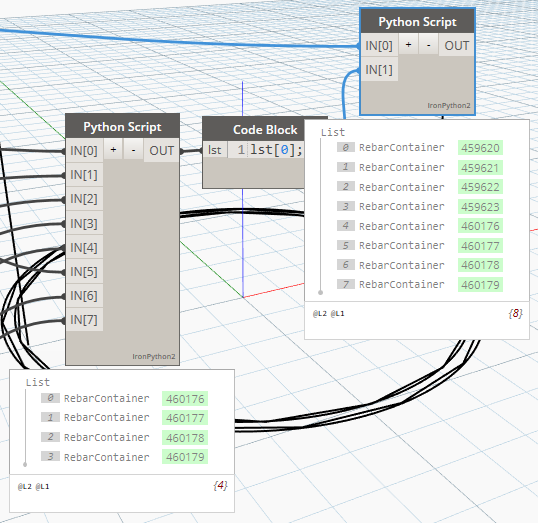This screenshot has width=538, height=523.
Task: Select @L1 level label in right preview
Action: point(337,313)
